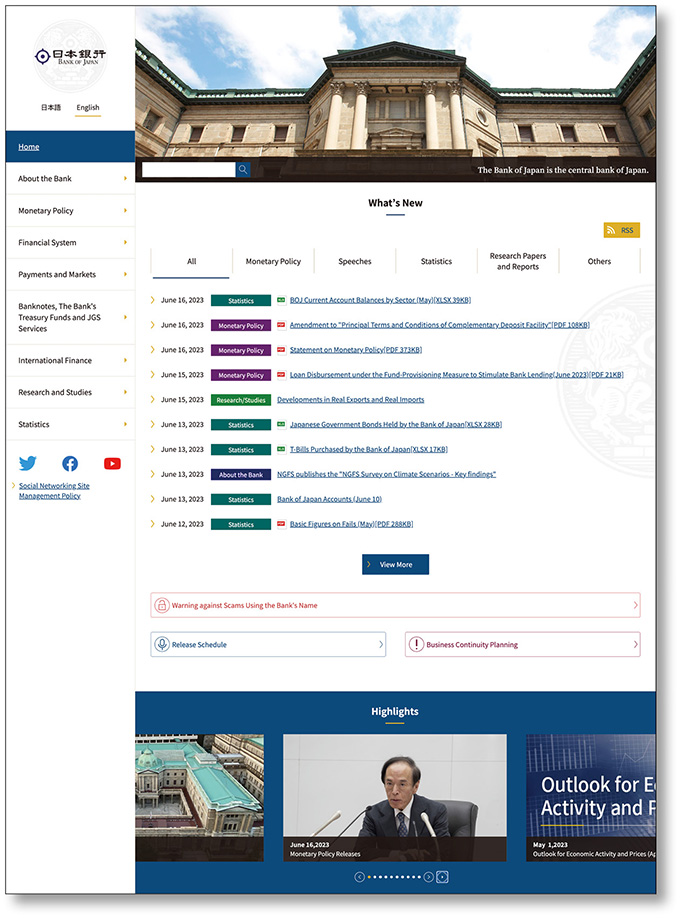Screen dimensions: 680x918
Task: Go to next Highlights slide arrow
Action: [429, 877]
